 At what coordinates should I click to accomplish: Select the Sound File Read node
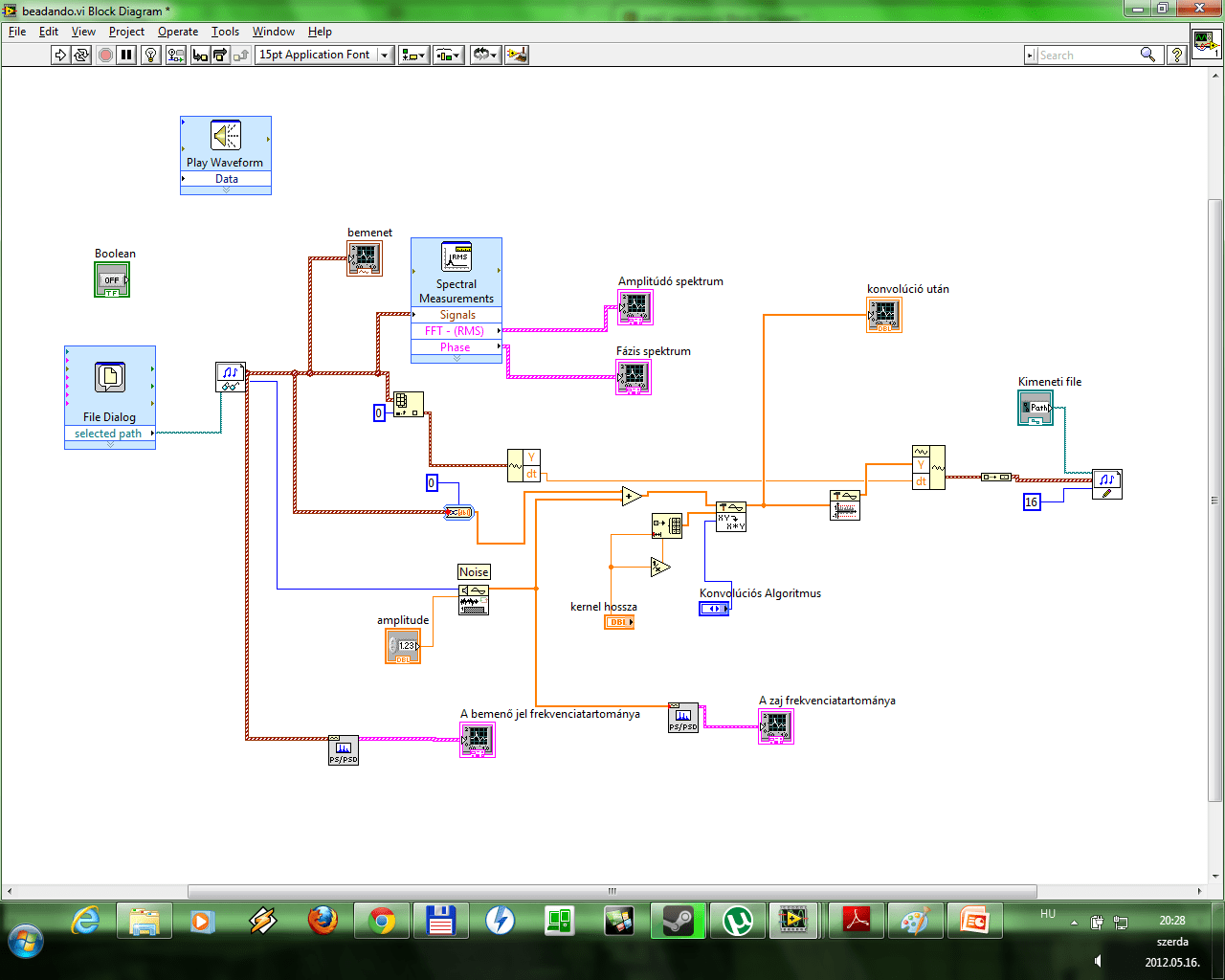[231, 377]
